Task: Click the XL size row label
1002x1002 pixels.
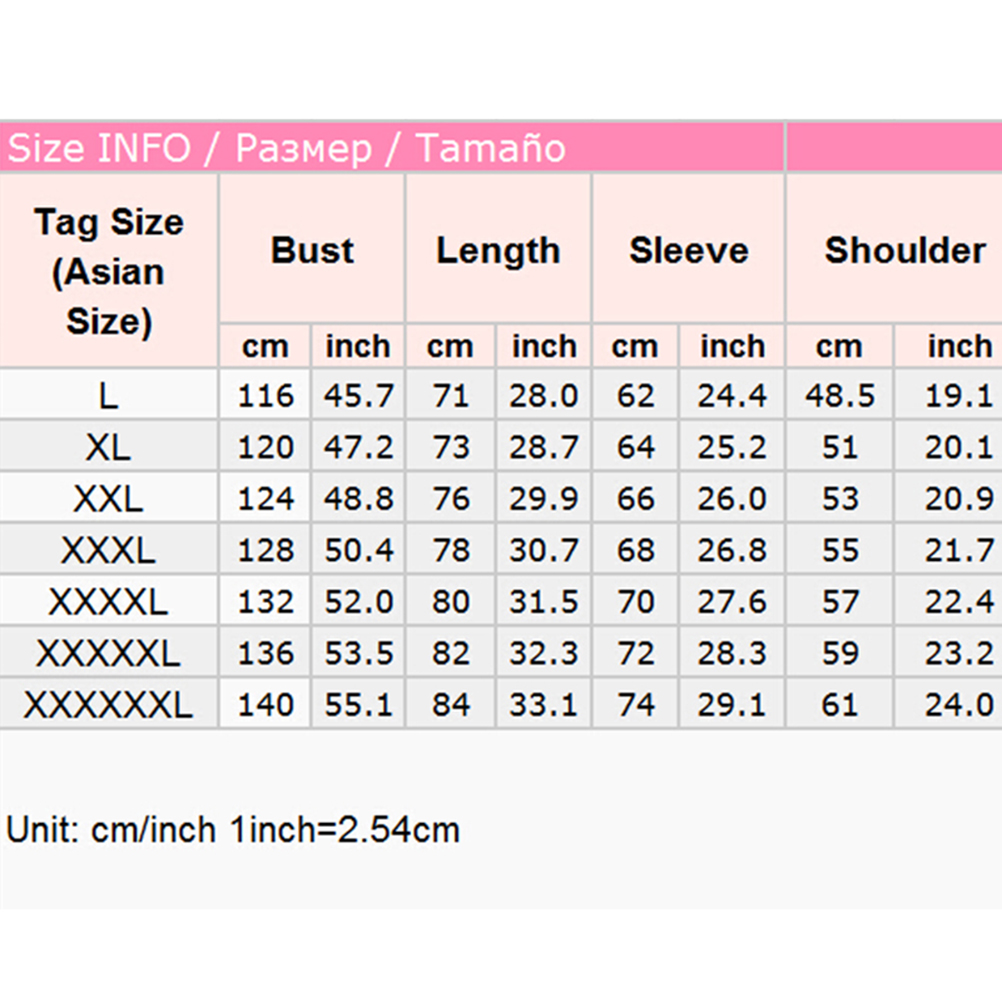Action: point(109,447)
